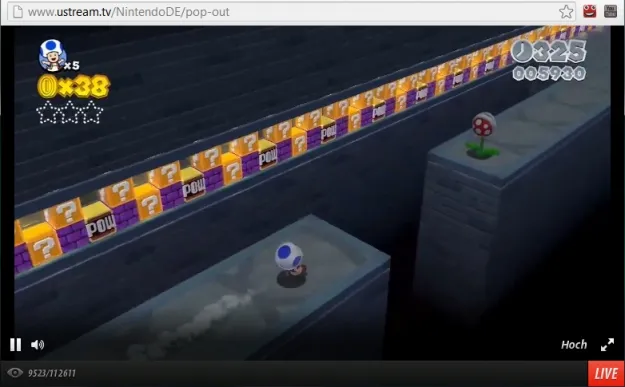The image size is (625, 387).
Task: Click the page document icon in address bar
Action: click(x=18, y=12)
